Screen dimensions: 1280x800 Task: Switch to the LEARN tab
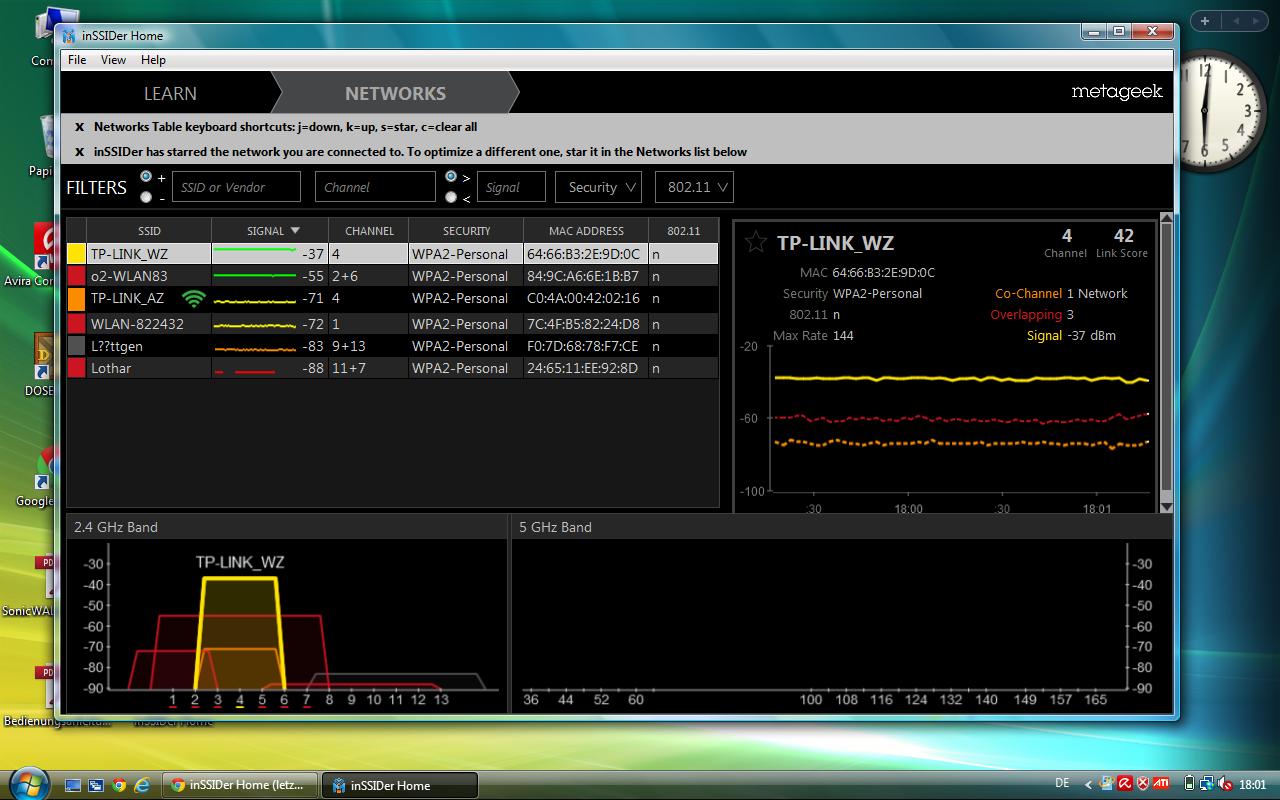coord(170,93)
